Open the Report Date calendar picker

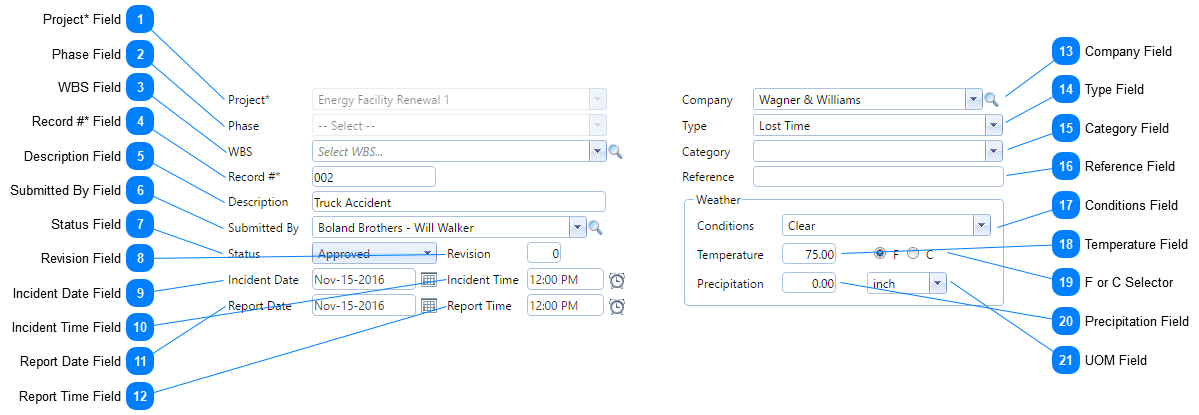428,306
